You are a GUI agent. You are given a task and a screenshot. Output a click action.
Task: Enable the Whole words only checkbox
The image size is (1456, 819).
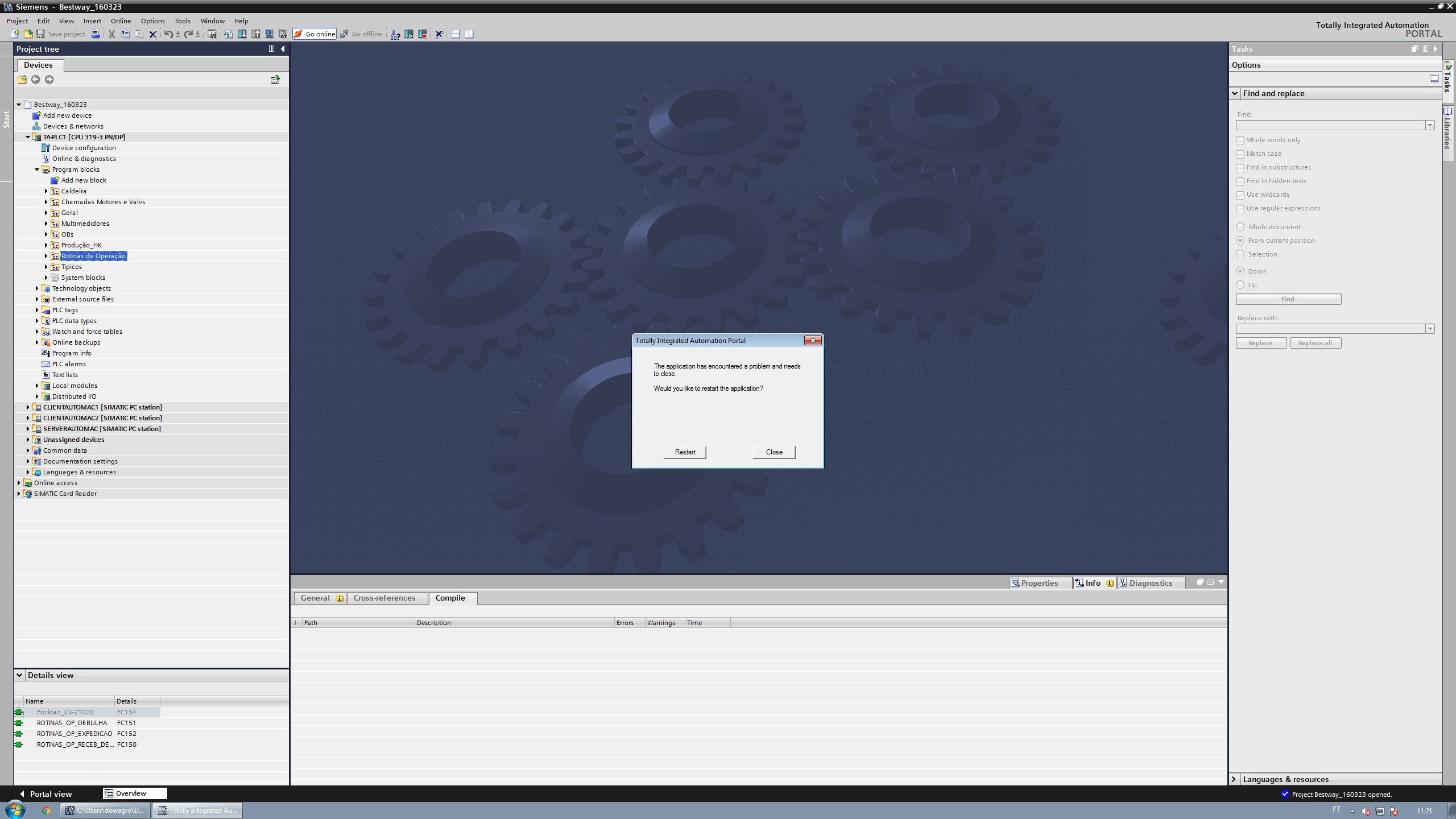coord(1240,140)
